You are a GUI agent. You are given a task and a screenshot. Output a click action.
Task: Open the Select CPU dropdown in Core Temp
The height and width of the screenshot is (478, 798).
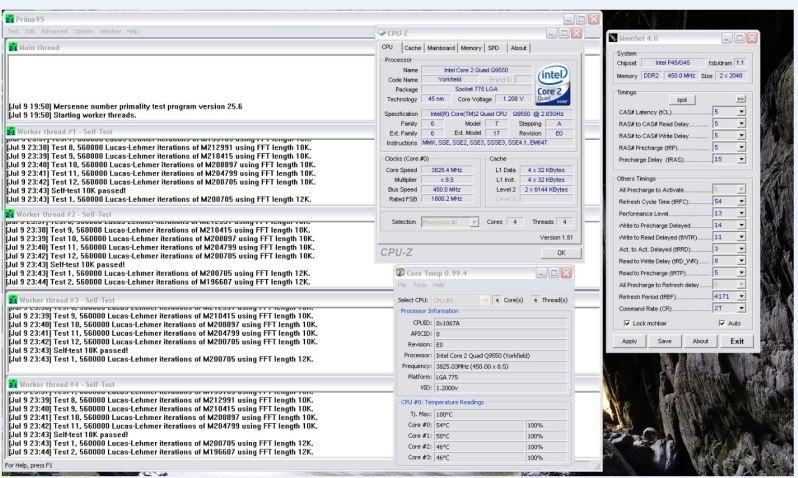point(484,300)
